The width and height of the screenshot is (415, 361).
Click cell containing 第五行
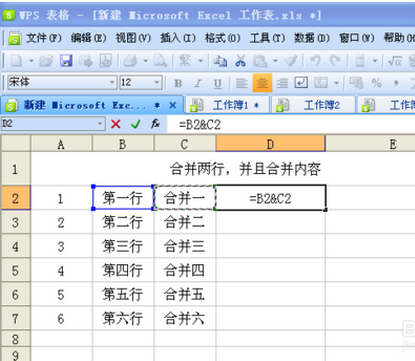coord(123,294)
